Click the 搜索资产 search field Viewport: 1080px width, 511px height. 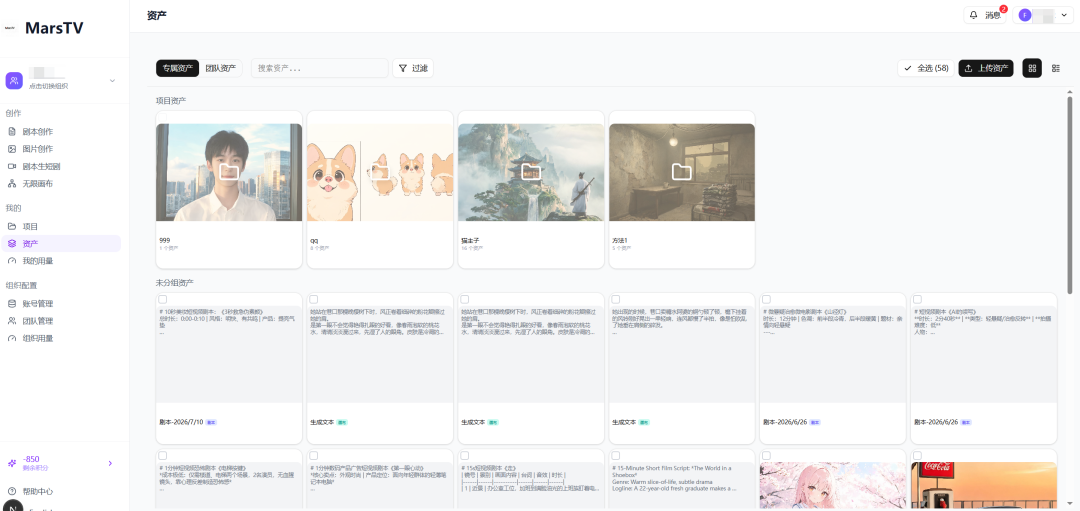(x=320, y=68)
